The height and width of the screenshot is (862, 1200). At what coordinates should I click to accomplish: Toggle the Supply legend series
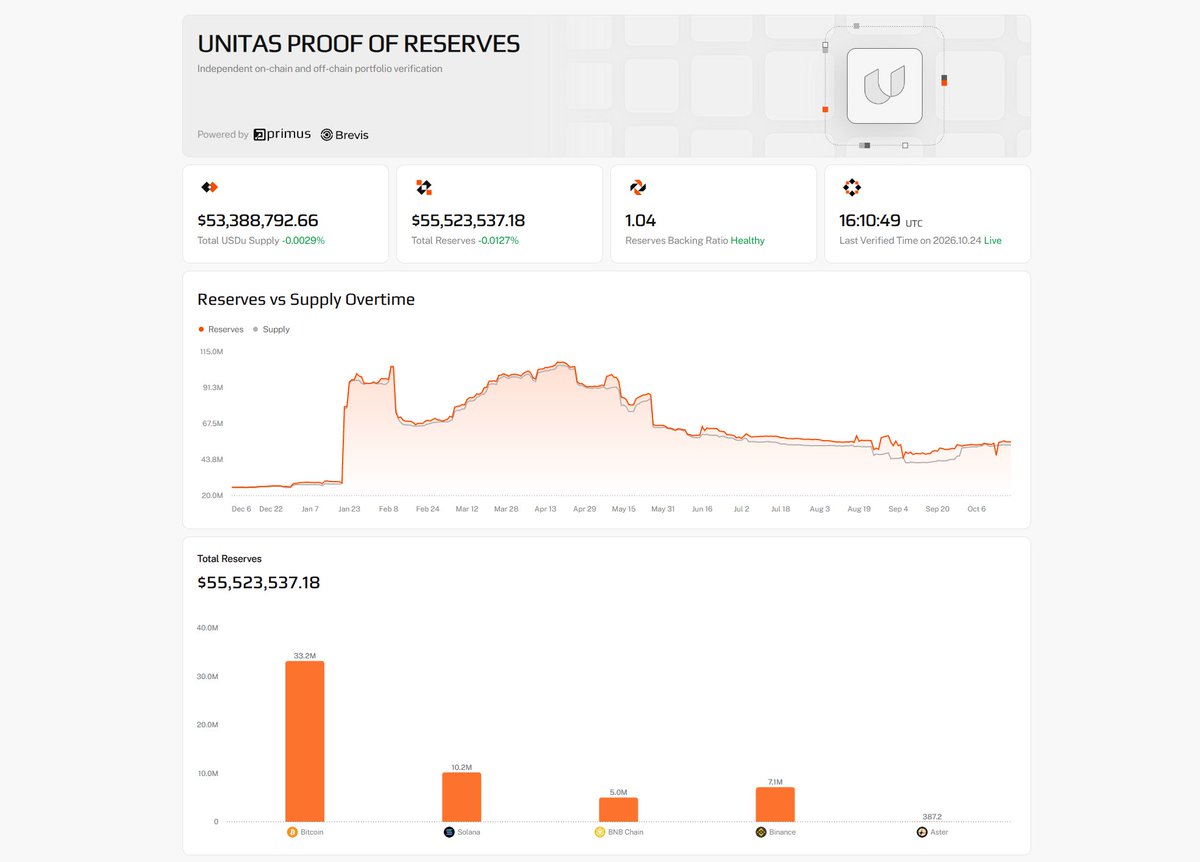pyautogui.click(x=271, y=329)
